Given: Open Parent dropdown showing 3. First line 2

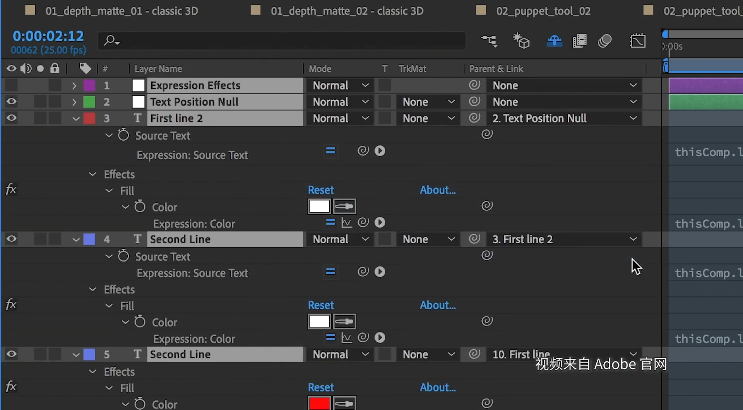Looking at the screenshot, I should tap(564, 239).
